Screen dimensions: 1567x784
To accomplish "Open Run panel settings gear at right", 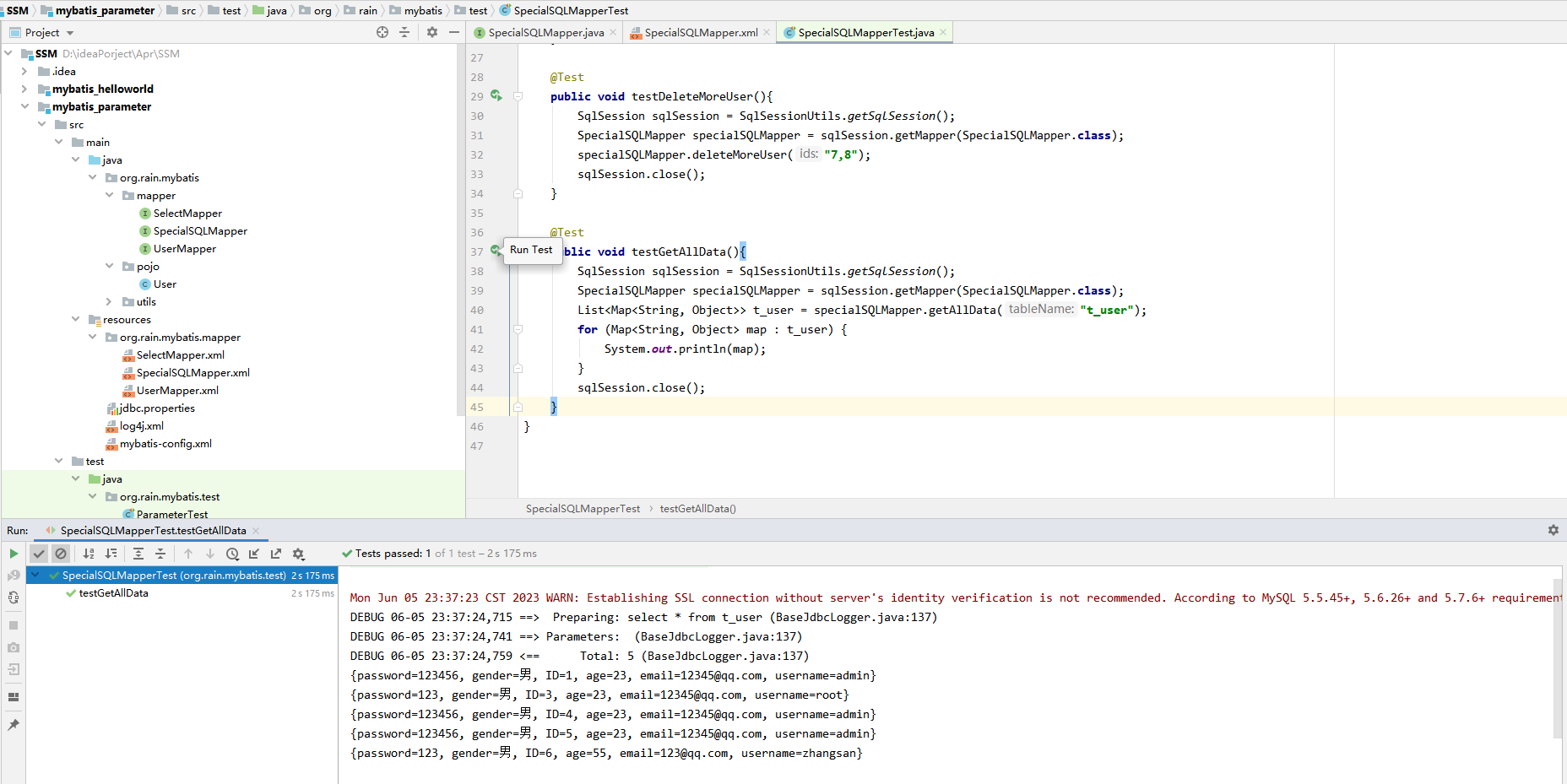I will [1553, 530].
